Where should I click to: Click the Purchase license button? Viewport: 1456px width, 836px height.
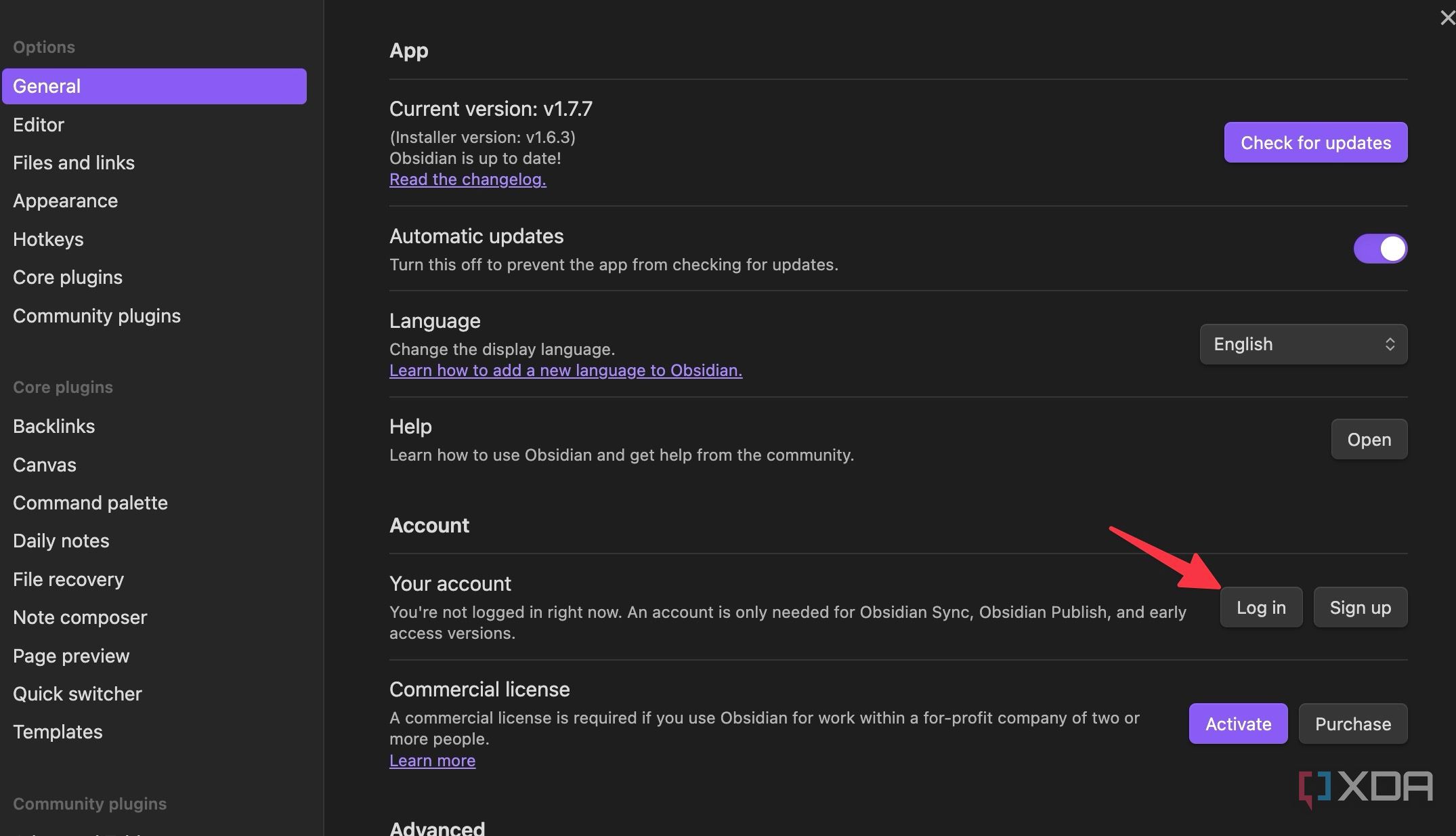1352,724
